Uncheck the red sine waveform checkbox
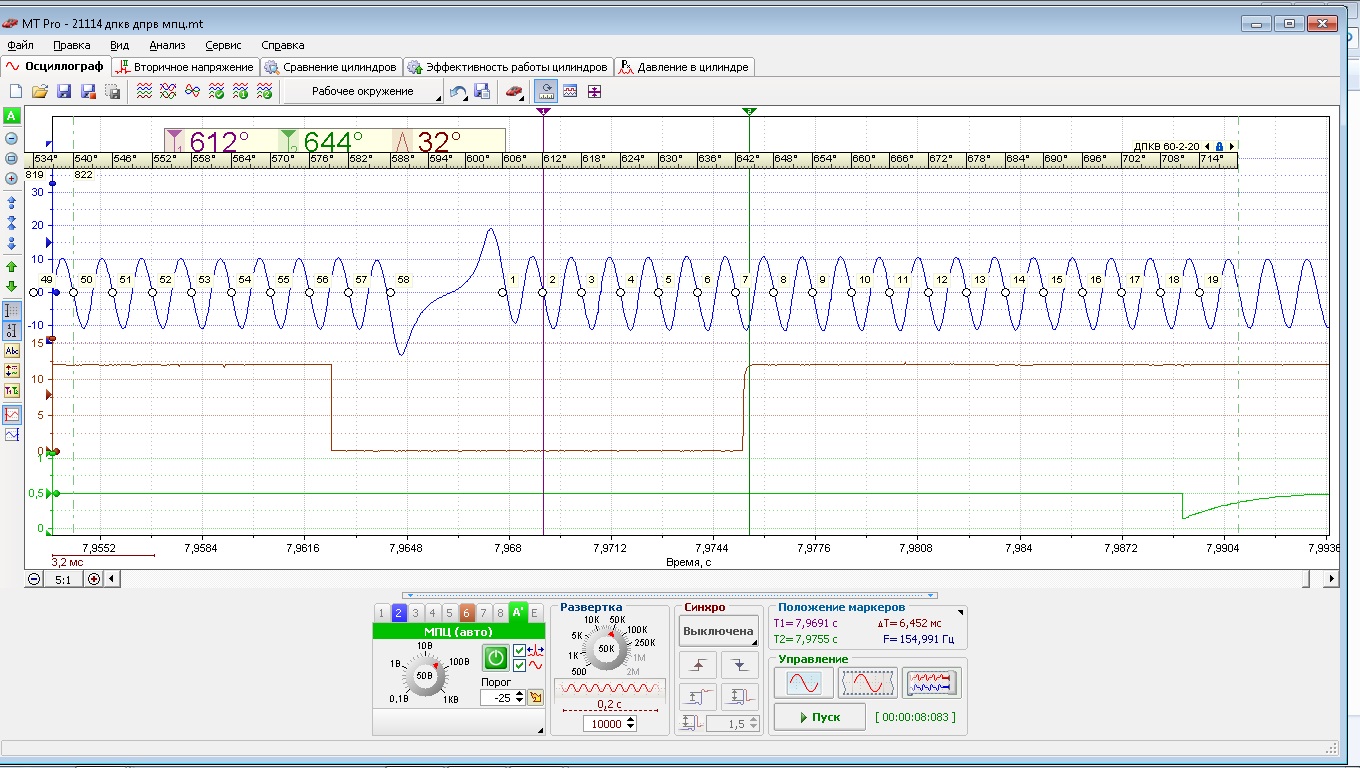This screenshot has height=768, width=1360. click(x=519, y=665)
